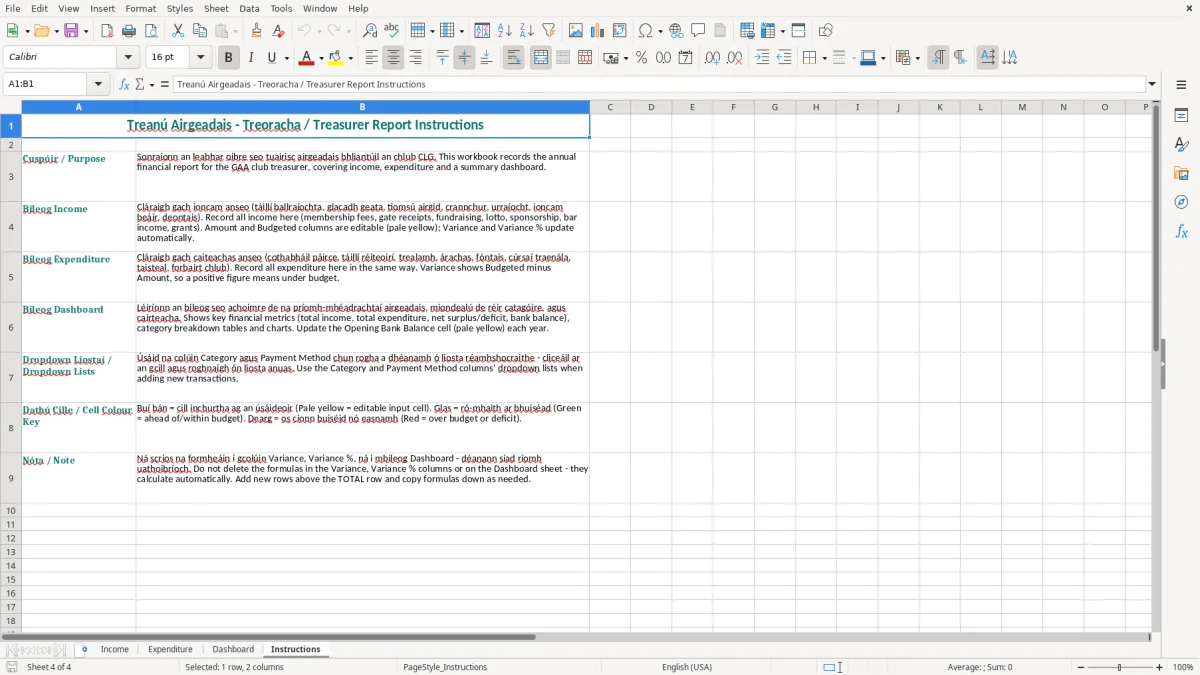
Task: Click the formula bar input line
Action: click(658, 84)
